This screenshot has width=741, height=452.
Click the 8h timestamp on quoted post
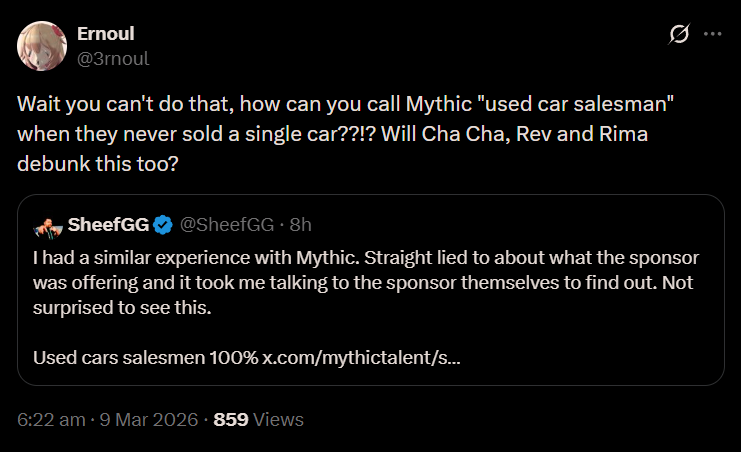pos(301,222)
